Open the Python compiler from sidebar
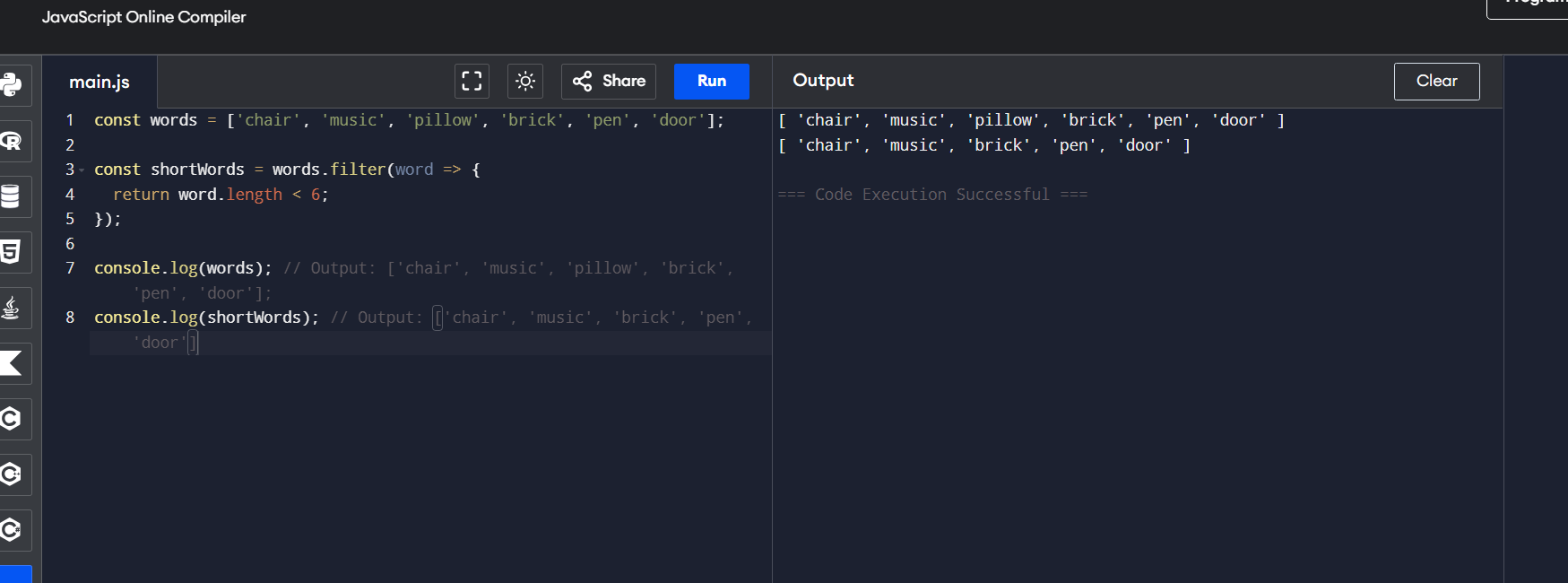Image resolution: width=1568 pixels, height=583 pixels. pos(12,85)
